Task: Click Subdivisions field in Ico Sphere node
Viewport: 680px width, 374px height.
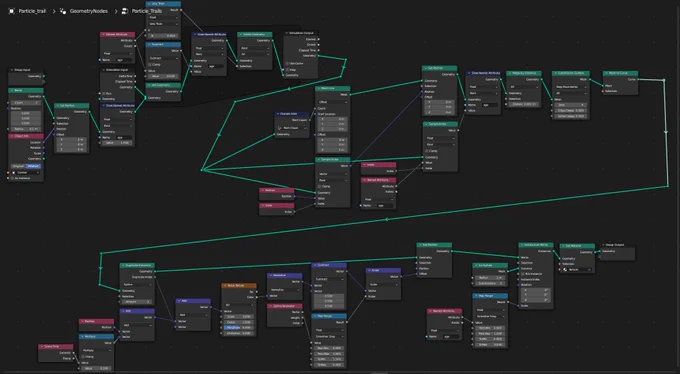Action: [x=490, y=283]
